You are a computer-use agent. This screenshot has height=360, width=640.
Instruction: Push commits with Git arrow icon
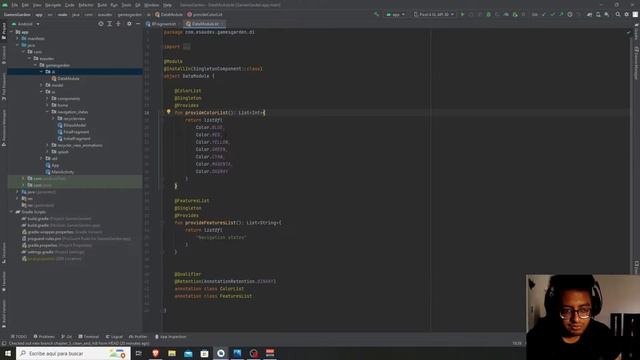(x=561, y=14)
